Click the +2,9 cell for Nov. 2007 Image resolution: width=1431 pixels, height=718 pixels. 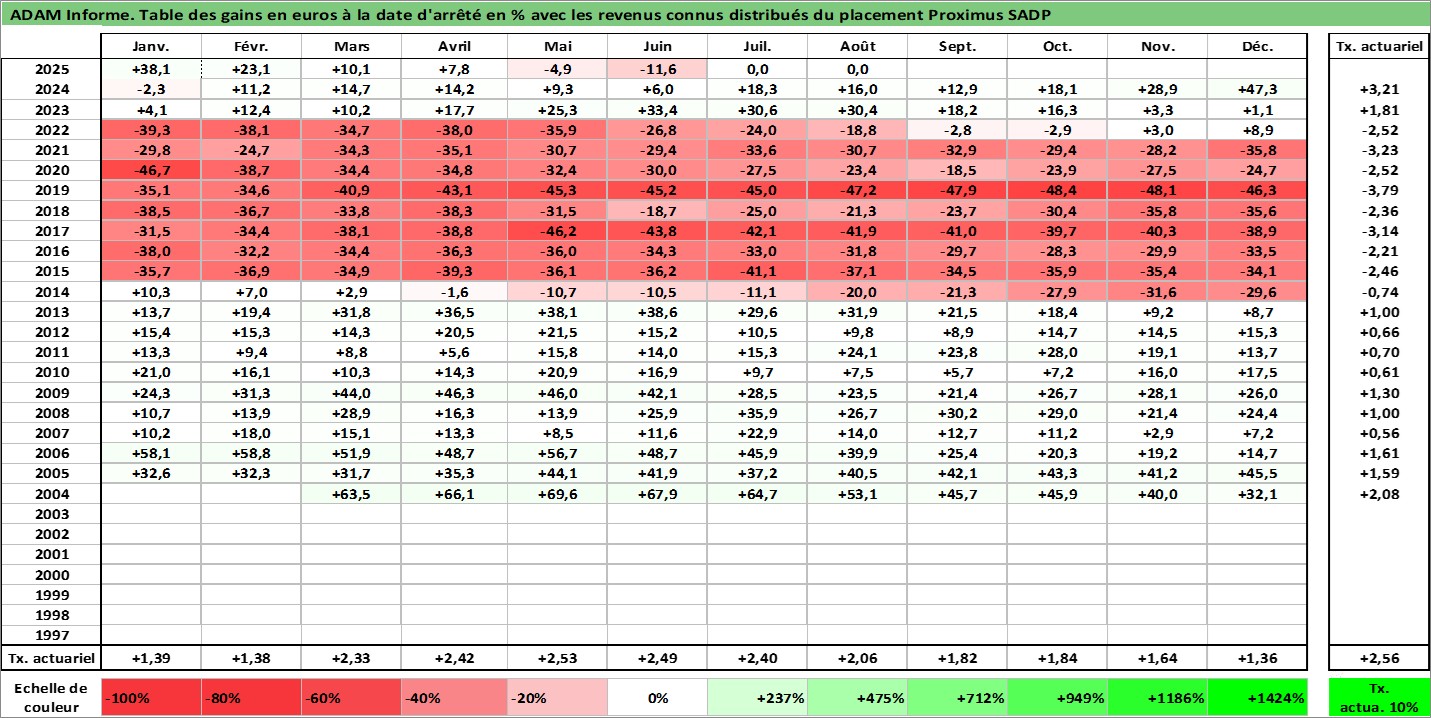click(x=1157, y=433)
